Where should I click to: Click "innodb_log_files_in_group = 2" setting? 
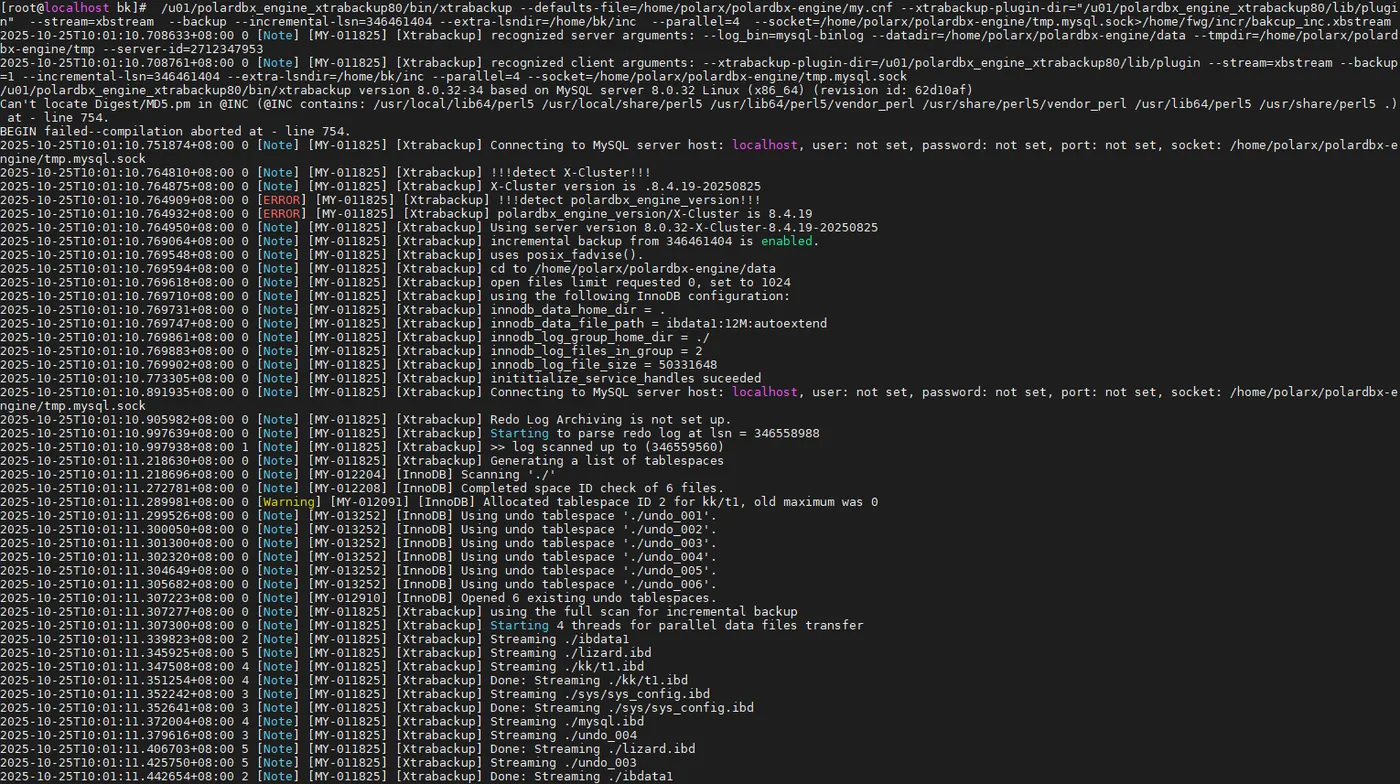(596, 351)
